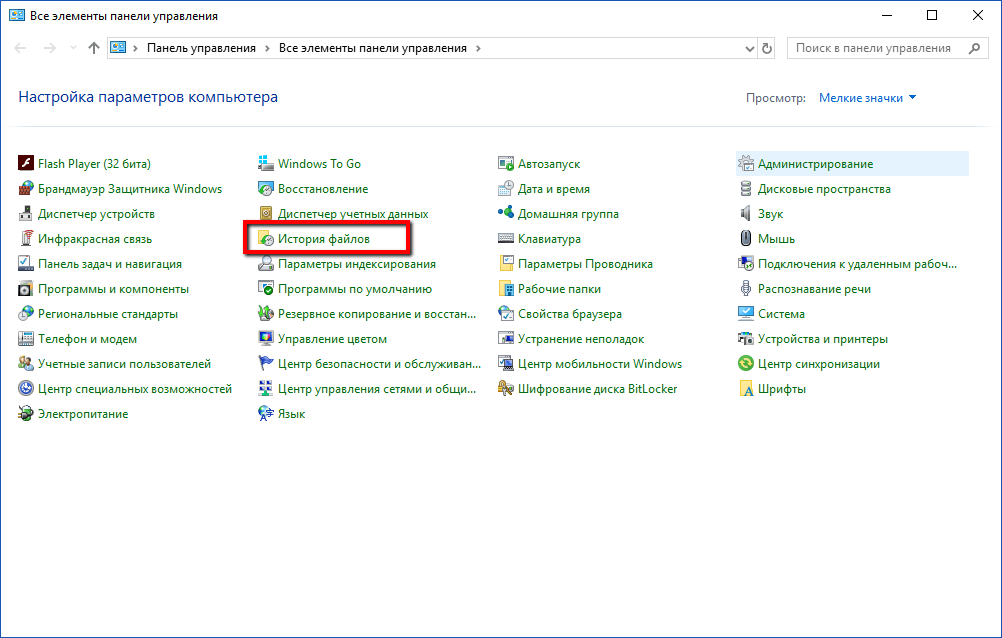Click the Управление цветом monitor icon
The image size is (1002, 638).
click(x=266, y=339)
